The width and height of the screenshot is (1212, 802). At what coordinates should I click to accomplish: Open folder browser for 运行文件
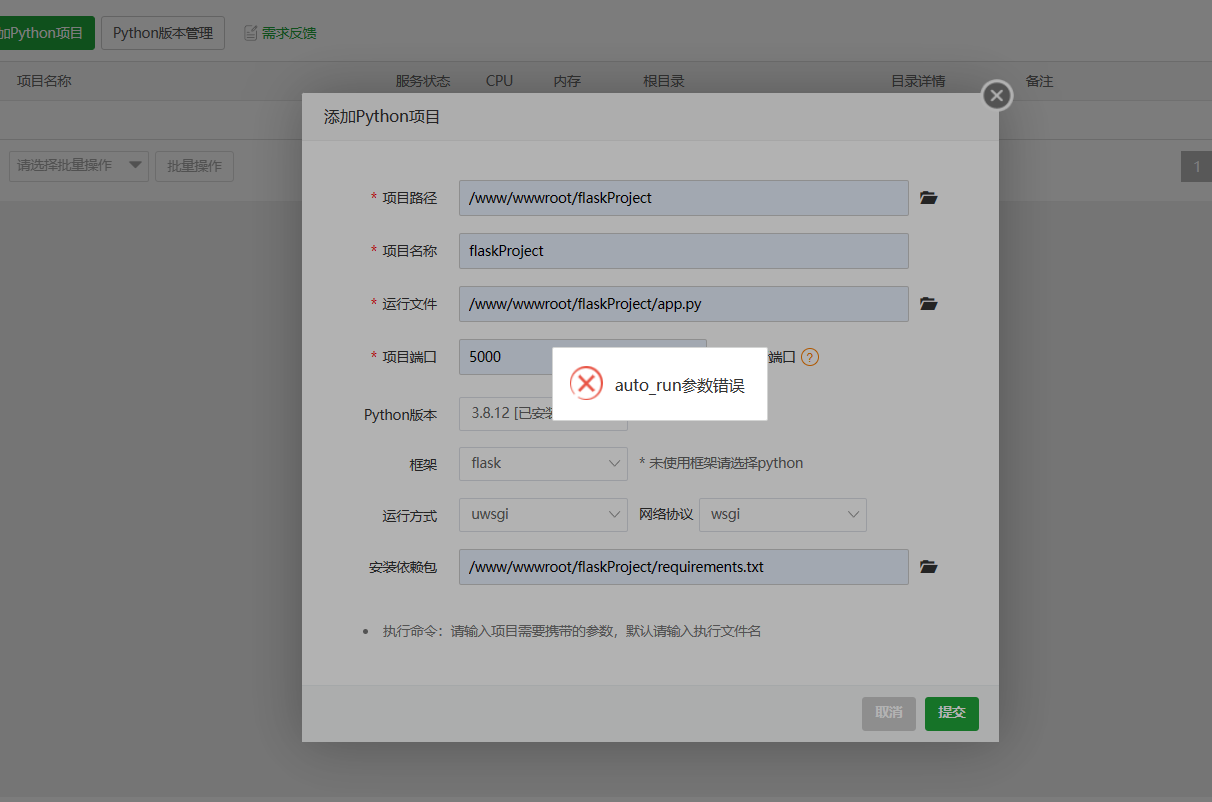tap(929, 304)
